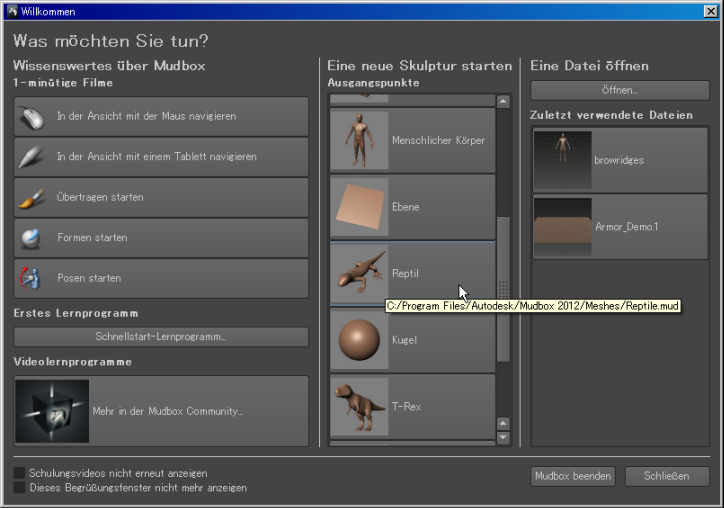The width and height of the screenshot is (724, 508).
Task: Open the 'Übertragen starten' movie
Action: click(x=161, y=198)
